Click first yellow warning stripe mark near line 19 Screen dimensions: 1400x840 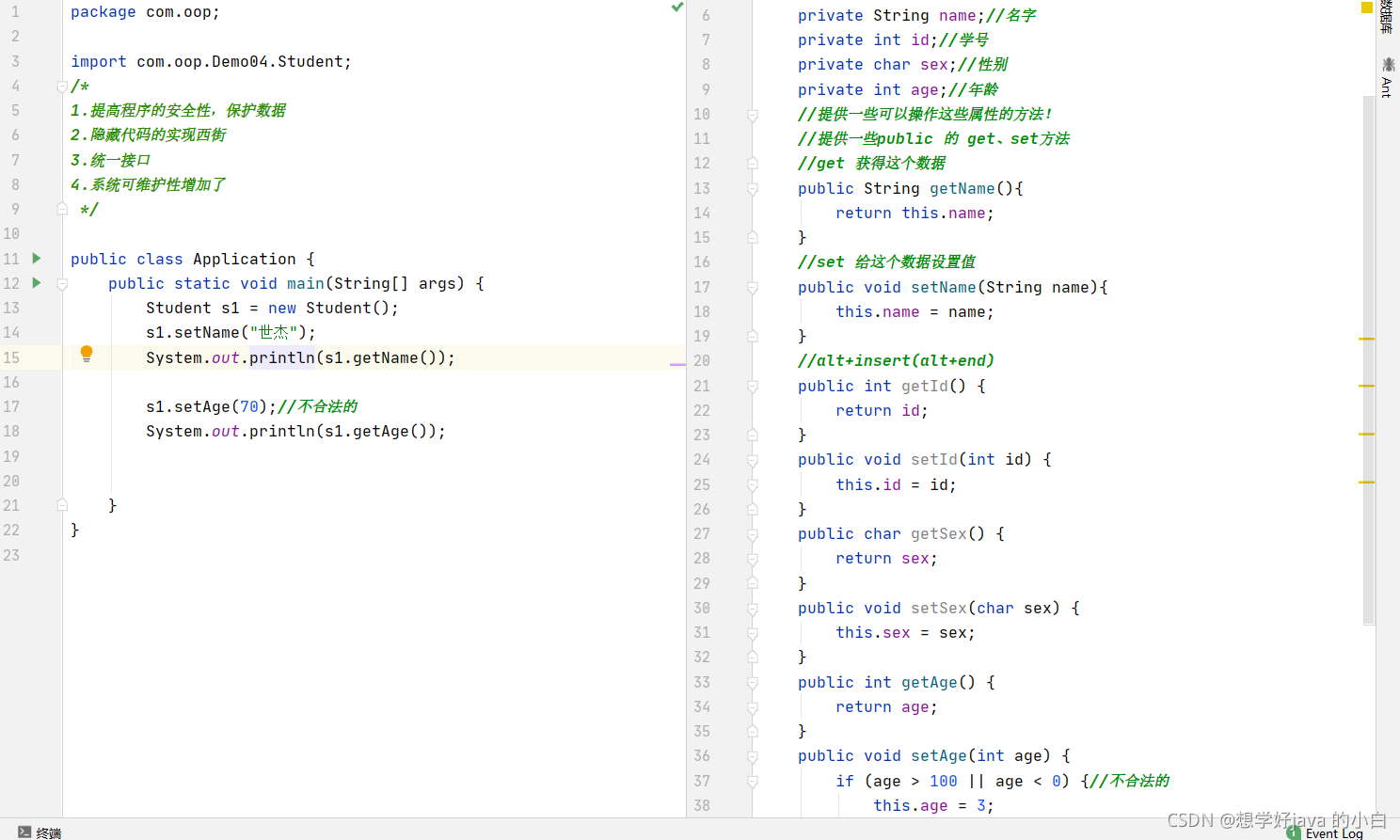(1367, 339)
